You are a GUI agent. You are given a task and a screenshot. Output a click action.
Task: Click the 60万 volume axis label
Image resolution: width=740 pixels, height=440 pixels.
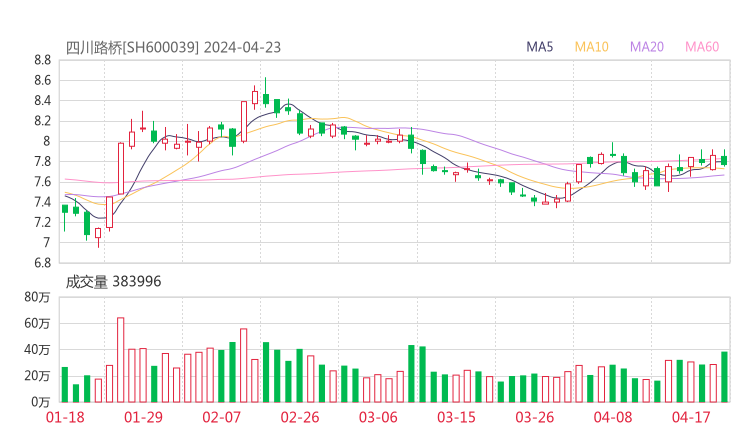coord(37,323)
